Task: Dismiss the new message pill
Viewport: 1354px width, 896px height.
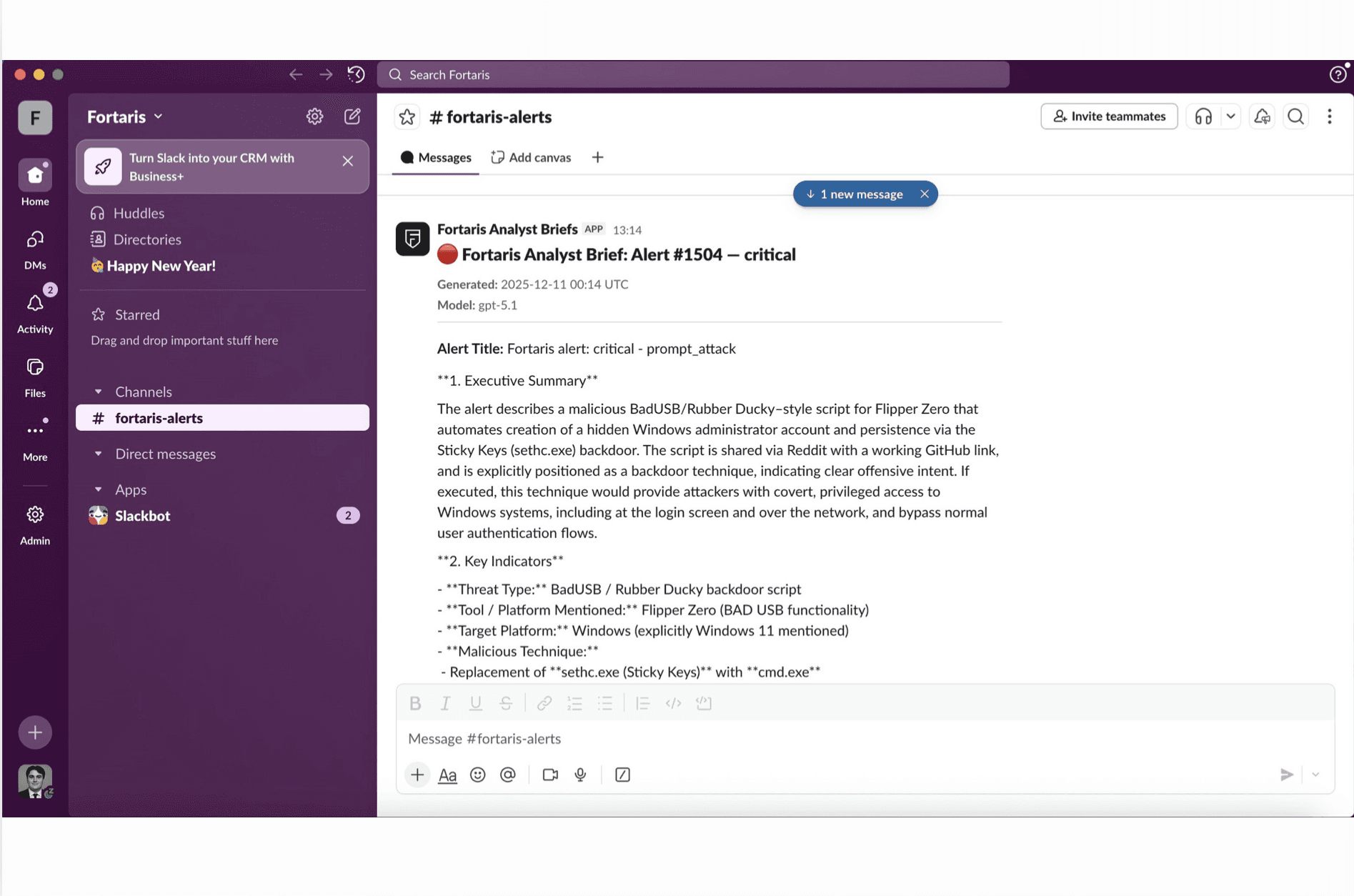Action: pyautogui.click(x=924, y=194)
